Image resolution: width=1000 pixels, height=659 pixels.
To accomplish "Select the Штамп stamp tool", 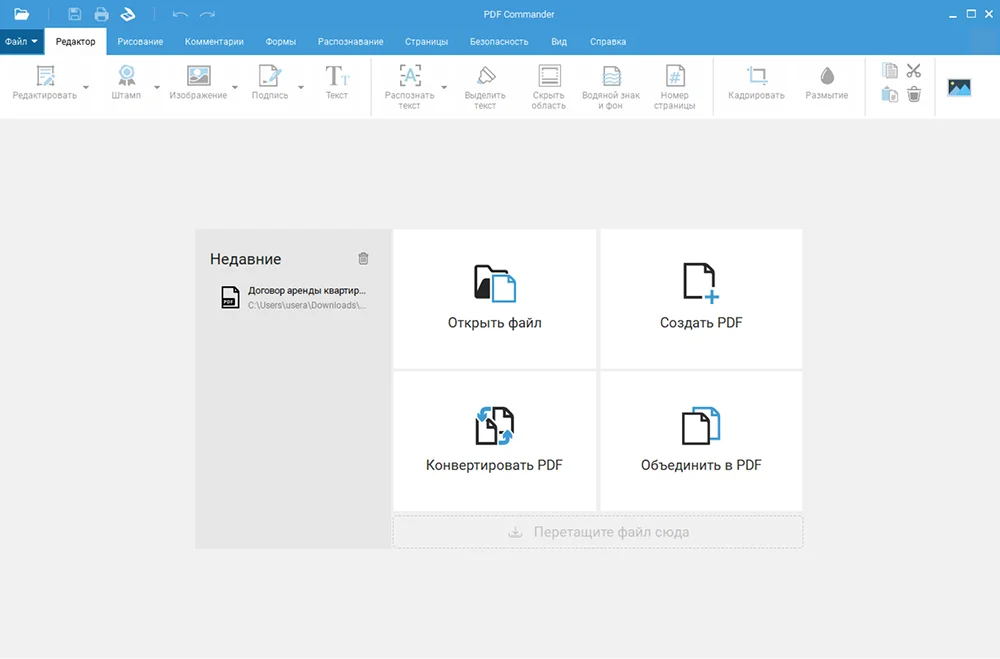I will pos(127,83).
